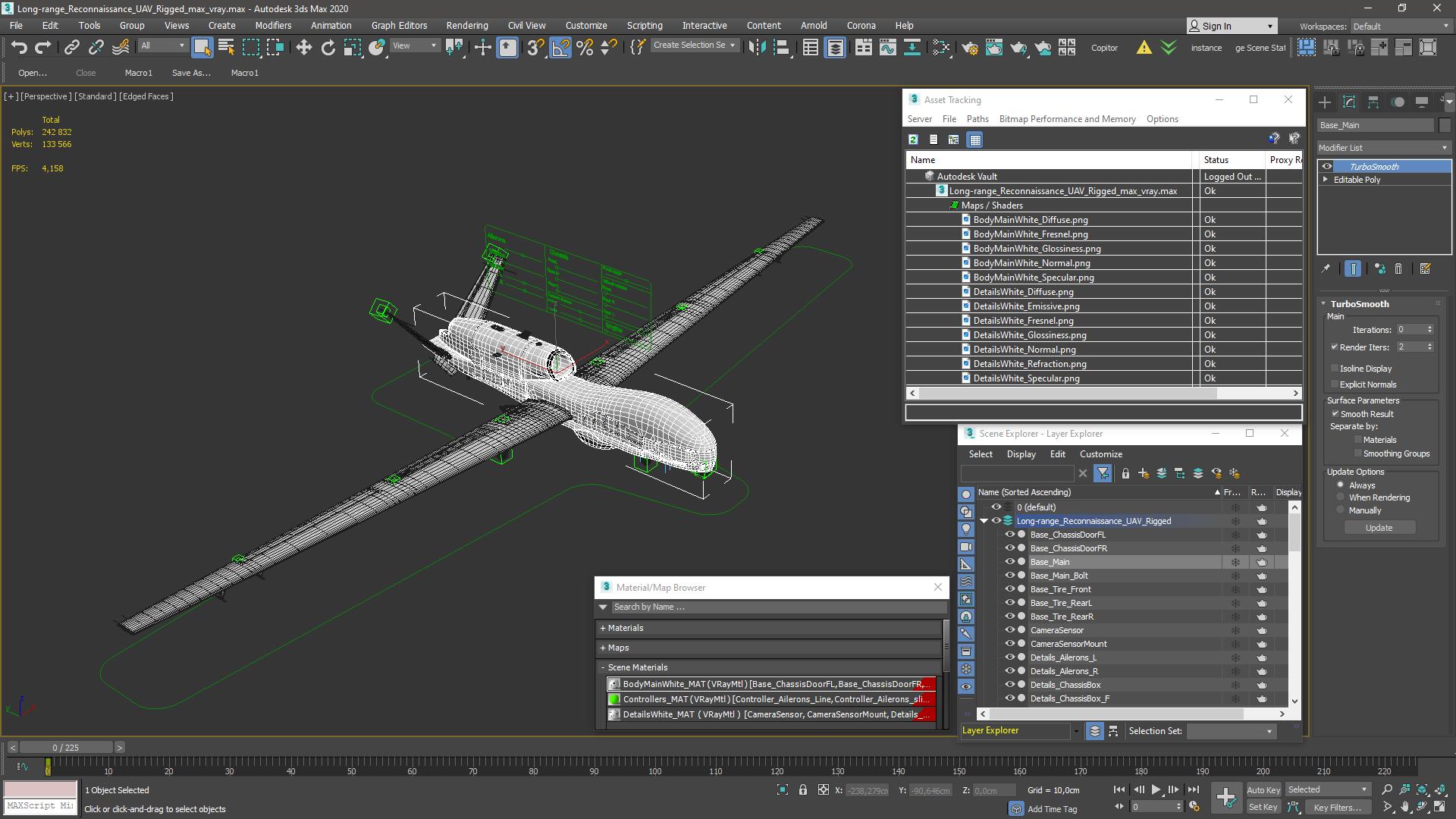
Task: Open the Rendering menu
Action: click(467, 25)
